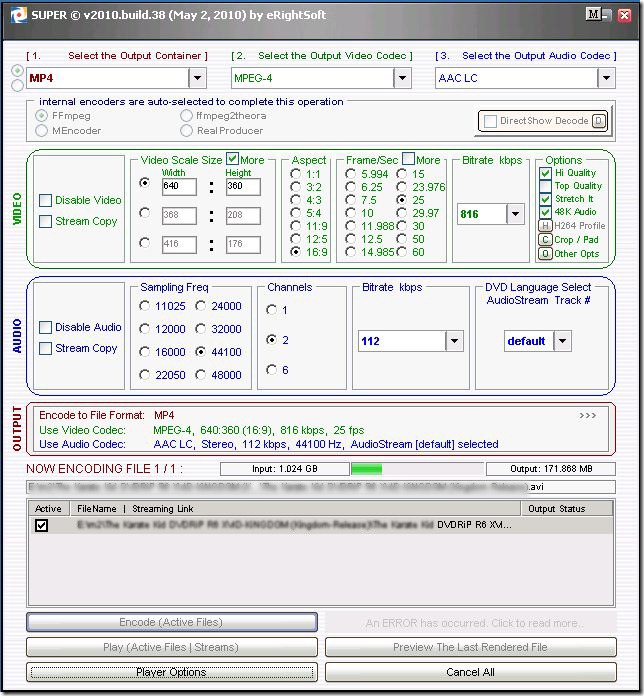
Task: Select the 368:208 video size radio
Action: tap(144, 213)
